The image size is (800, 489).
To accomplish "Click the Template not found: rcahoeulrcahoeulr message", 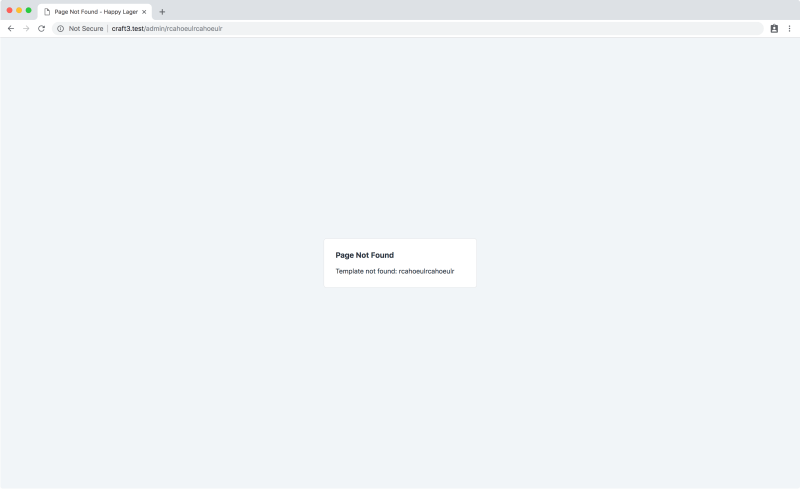I will 394,271.
